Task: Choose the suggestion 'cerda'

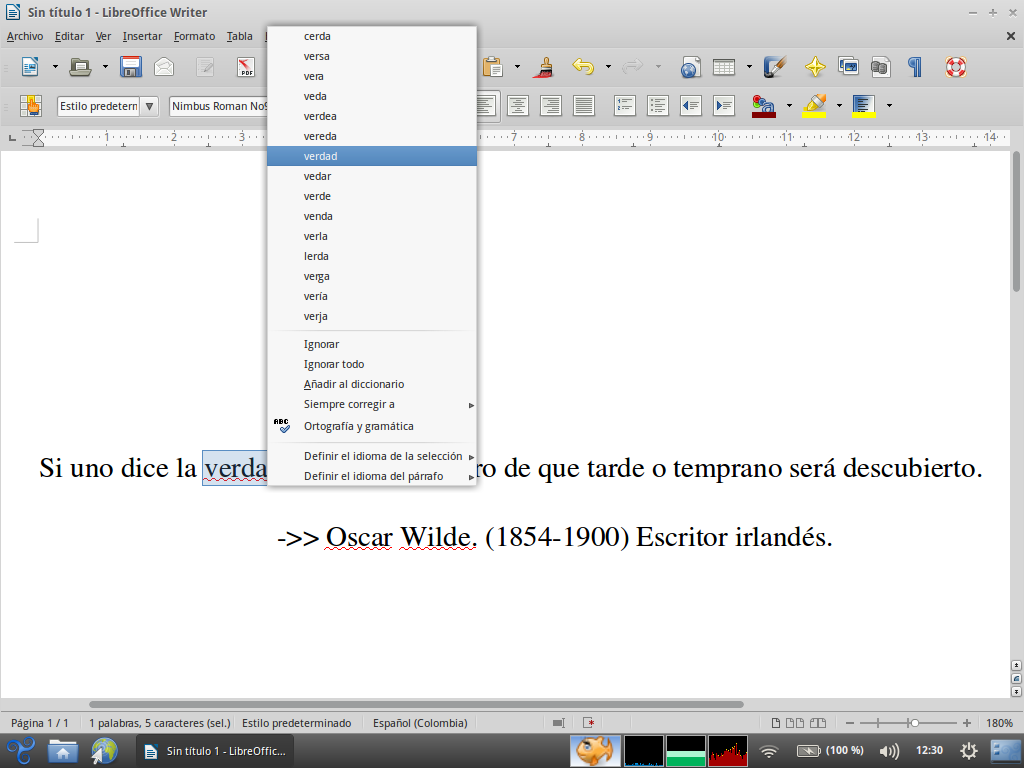Action: point(372,36)
